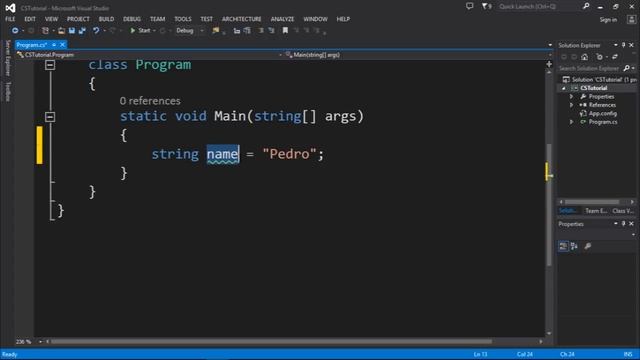Toggle auto-hide pin on Properties panel

623,224
